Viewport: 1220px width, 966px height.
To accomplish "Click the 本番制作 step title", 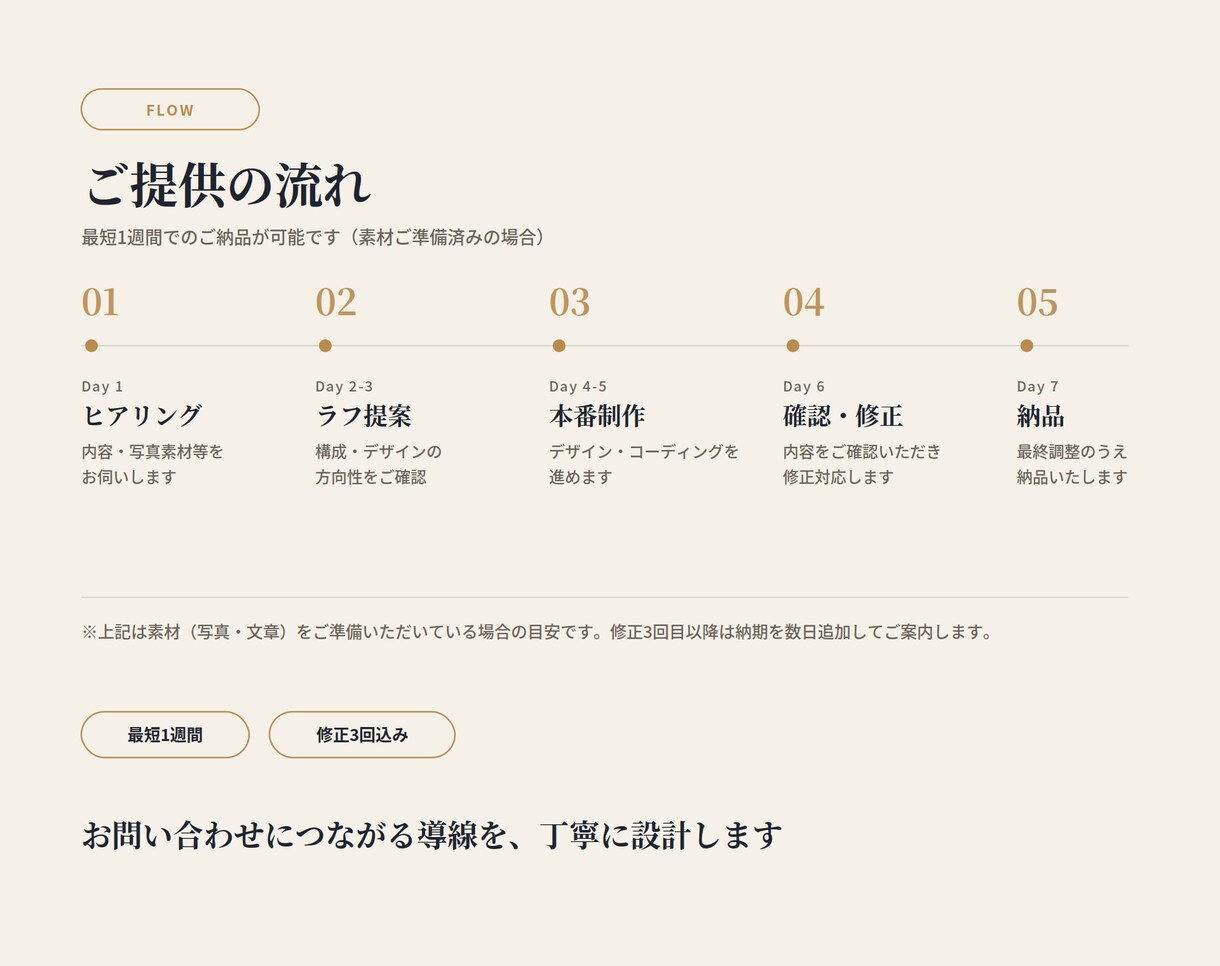I will 597,415.
